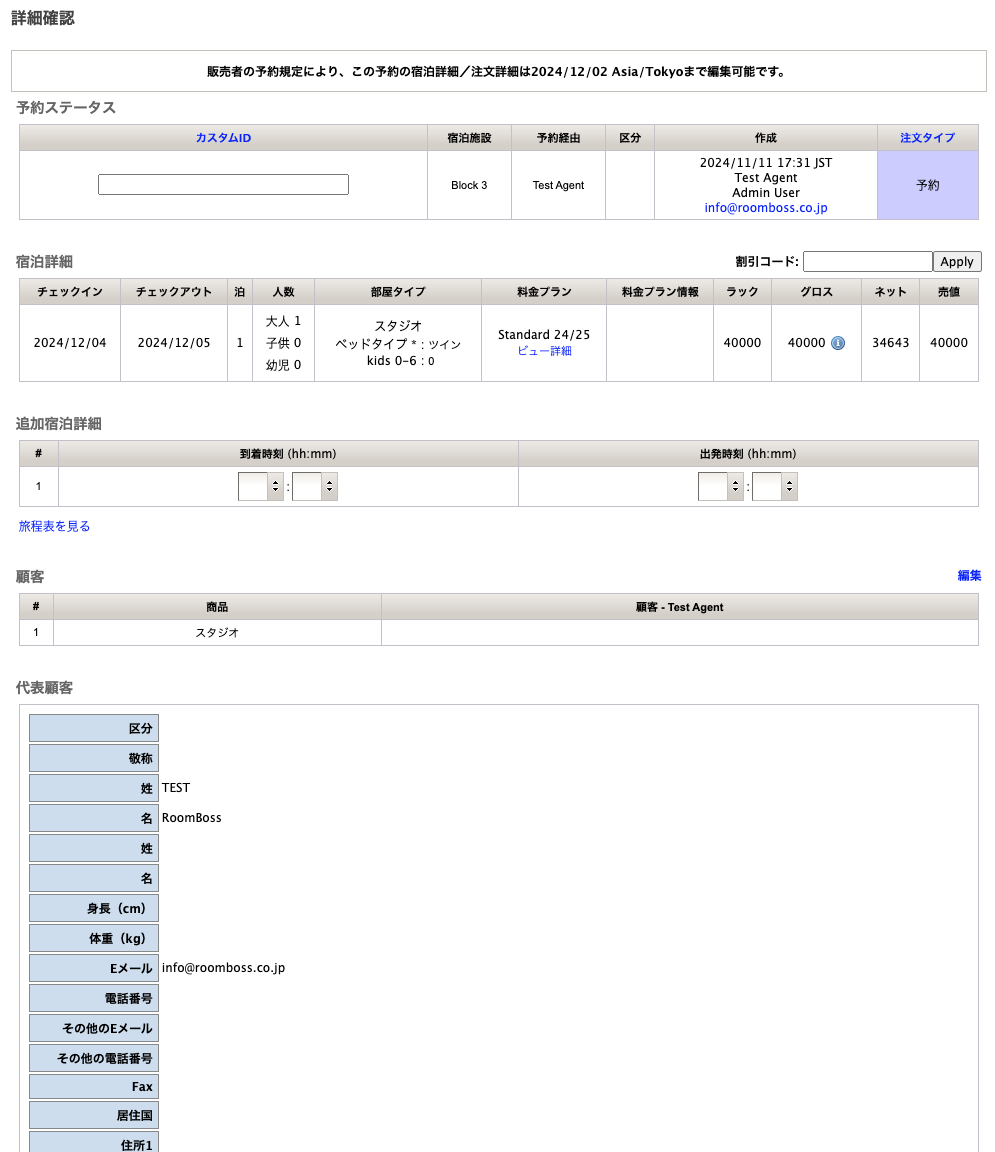Expand the departure time hour dropdown
Image resolution: width=995 pixels, height=1152 pixels.
coord(720,487)
